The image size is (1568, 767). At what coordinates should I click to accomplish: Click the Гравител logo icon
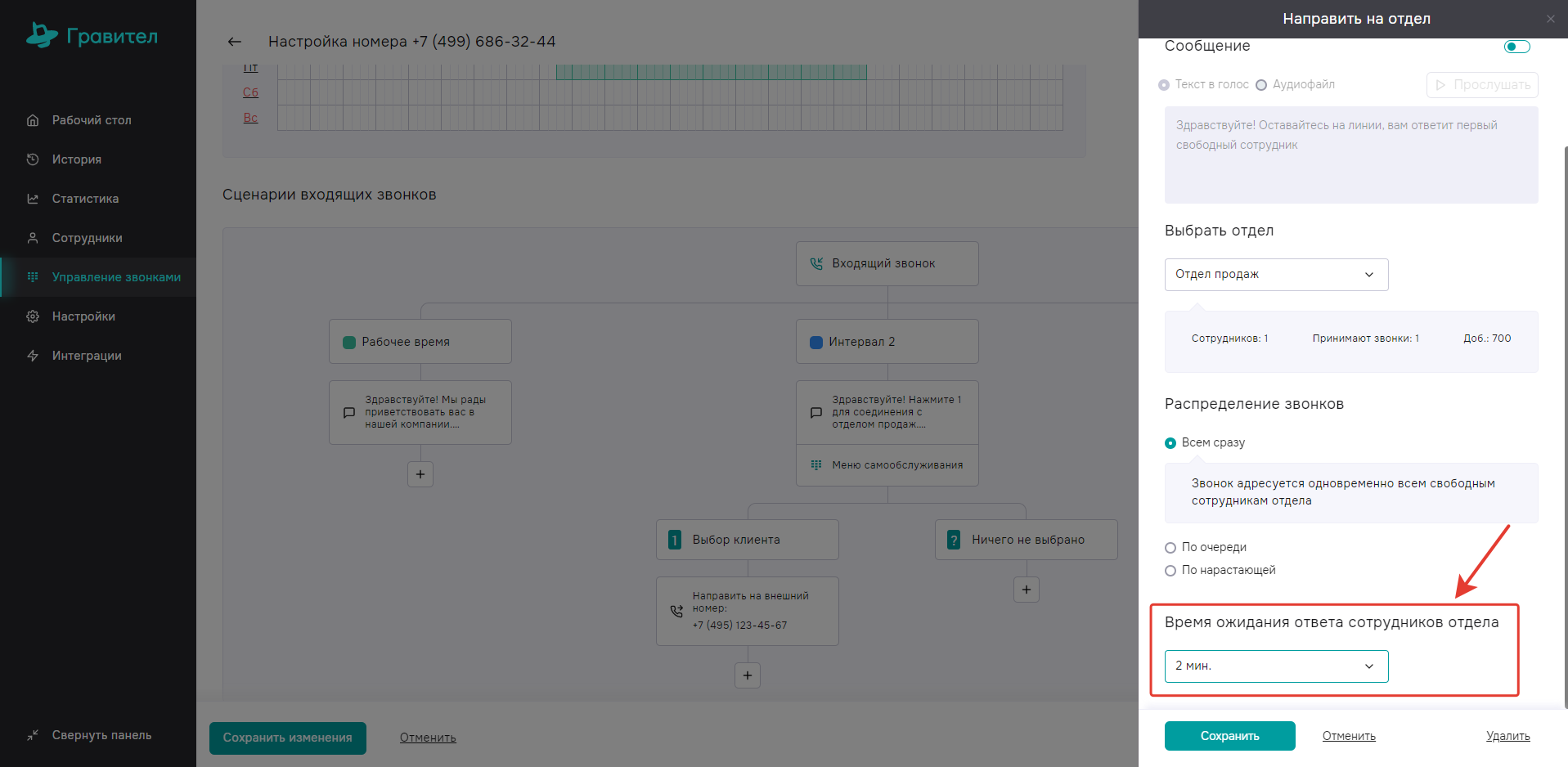click(x=41, y=35)
